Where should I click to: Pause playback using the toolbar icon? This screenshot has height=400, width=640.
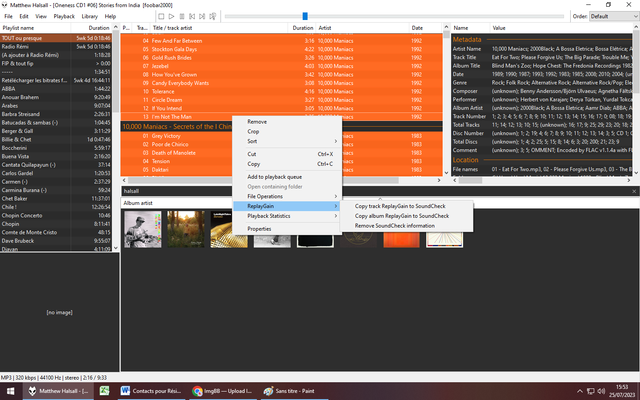coord(182,16)
